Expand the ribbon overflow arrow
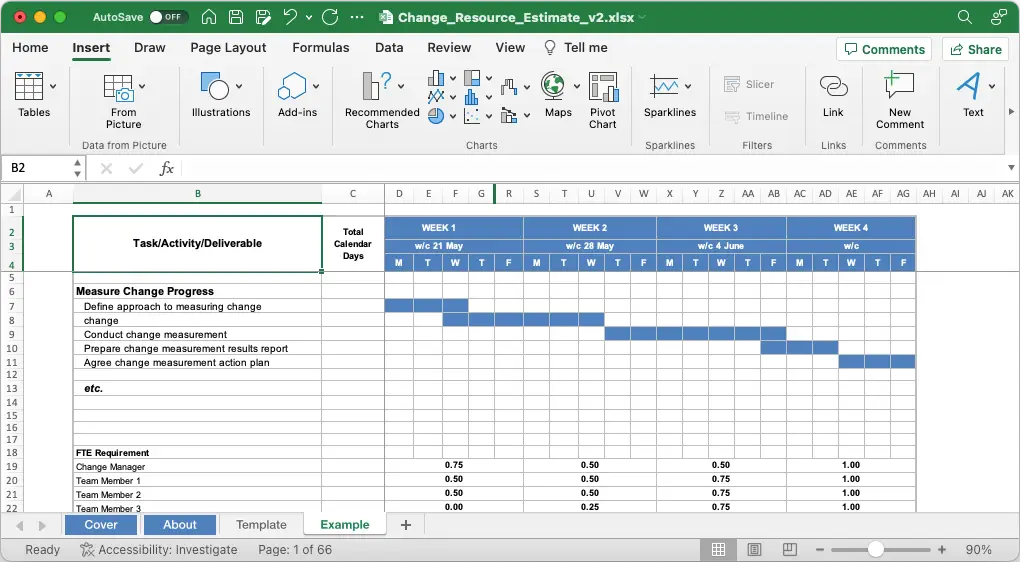This screenshot has height=562, width=1020. (1011, 112)
